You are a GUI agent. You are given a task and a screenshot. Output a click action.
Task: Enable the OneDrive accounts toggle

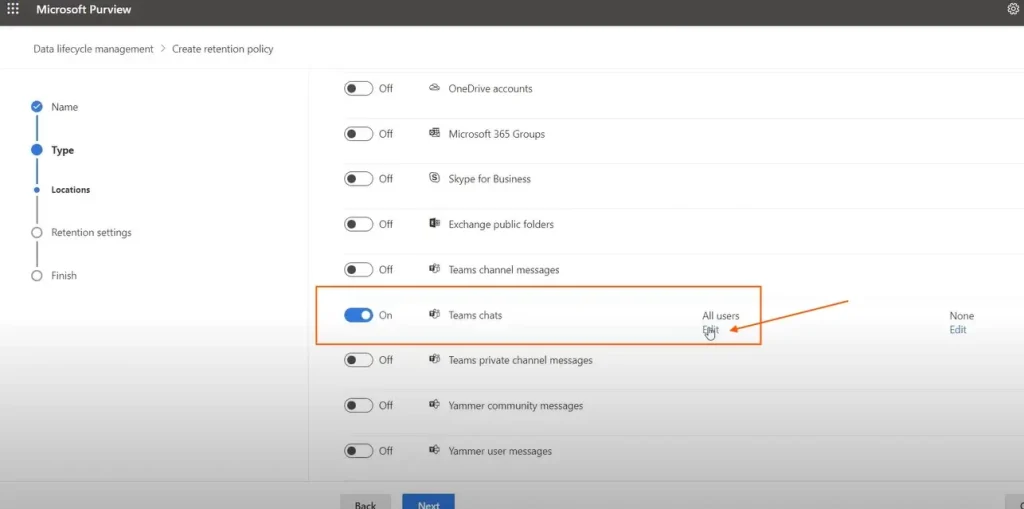click(358, 88)
